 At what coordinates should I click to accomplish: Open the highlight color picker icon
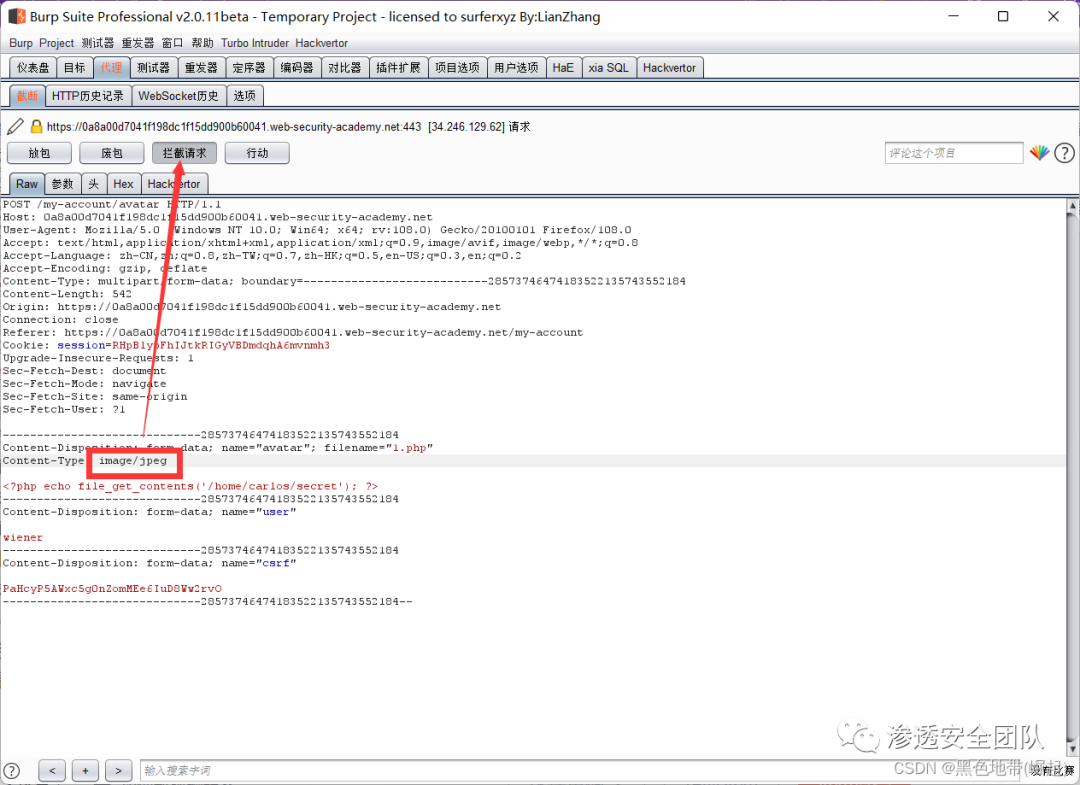point(1039,153)
